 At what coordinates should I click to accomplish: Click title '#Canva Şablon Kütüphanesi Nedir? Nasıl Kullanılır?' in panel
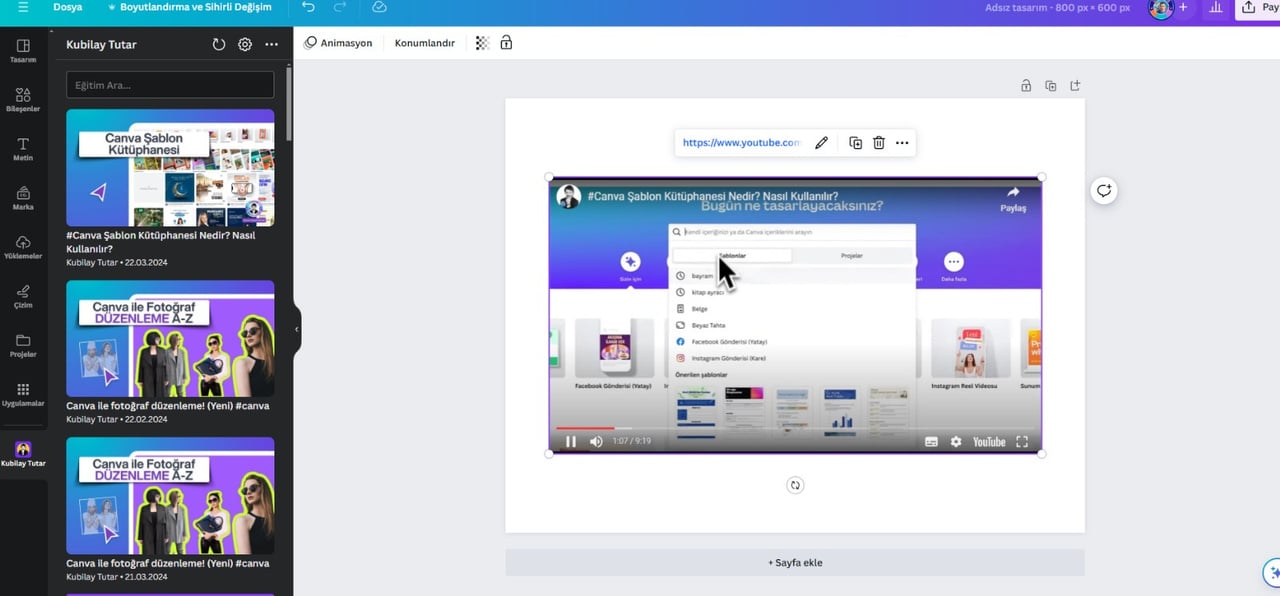pyautogui.click(x=160, y=242)
